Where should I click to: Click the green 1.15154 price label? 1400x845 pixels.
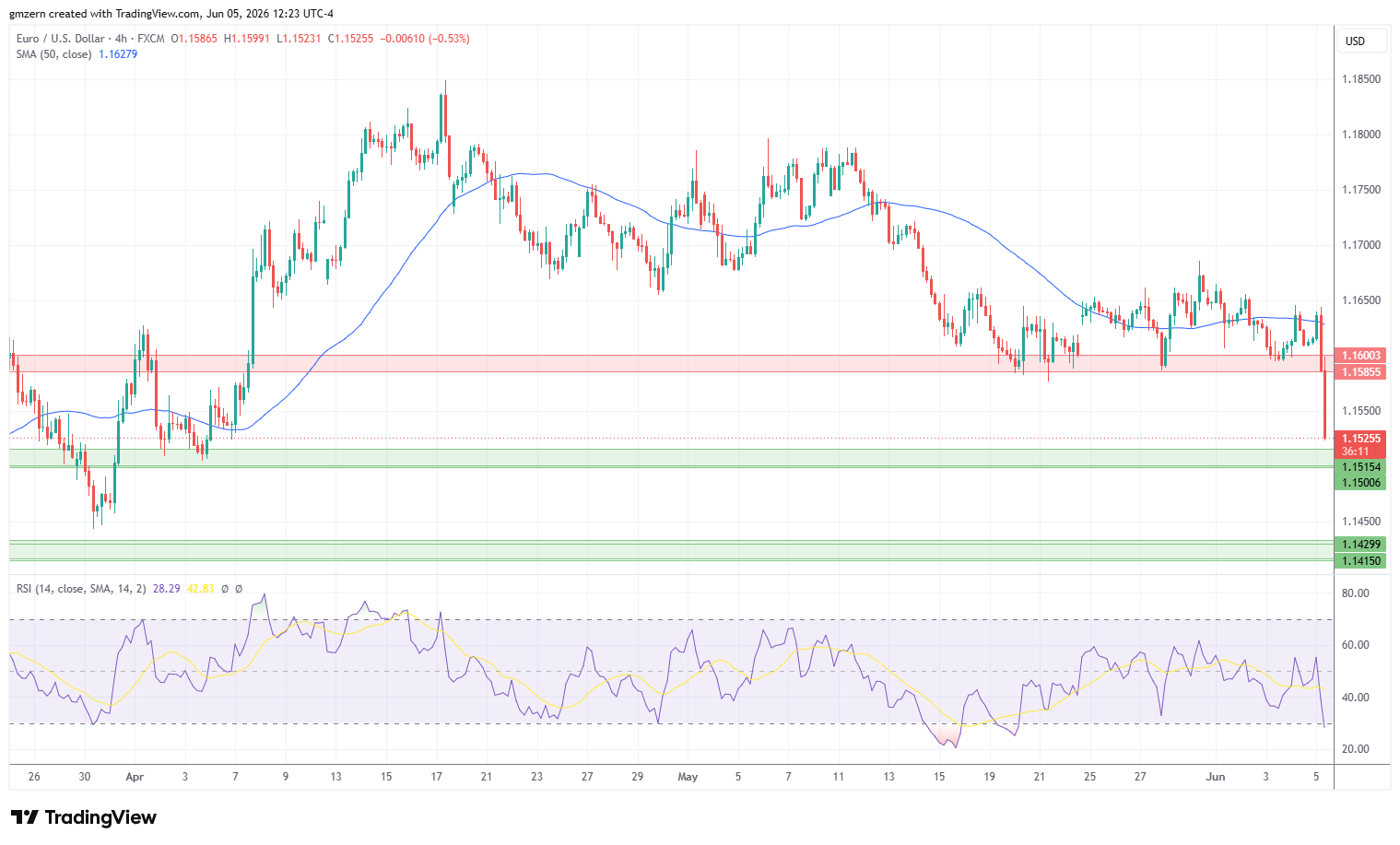pyautogui.click(x=1360, y=468)
